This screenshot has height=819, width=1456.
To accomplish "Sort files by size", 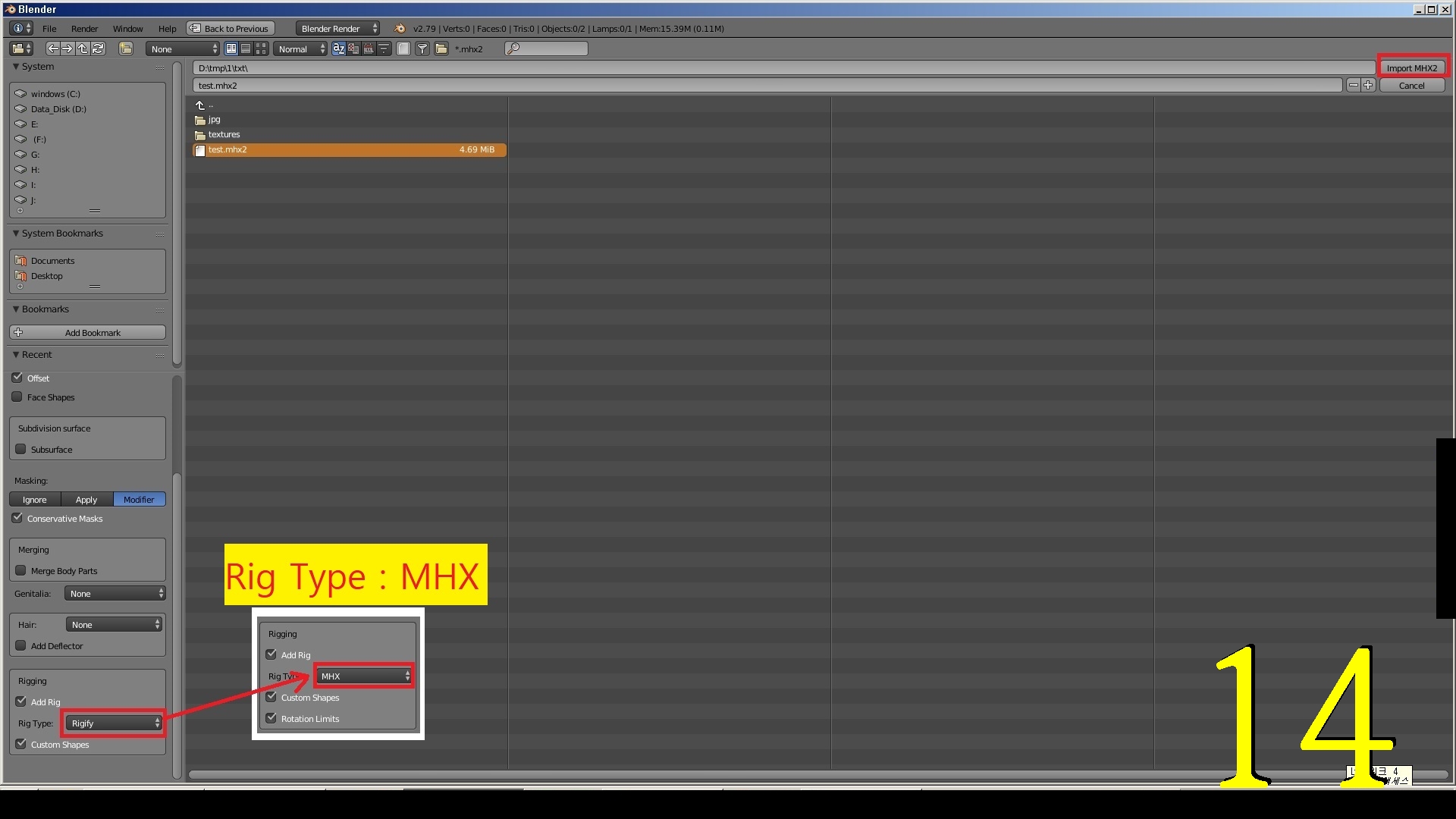I will (384, 49).
